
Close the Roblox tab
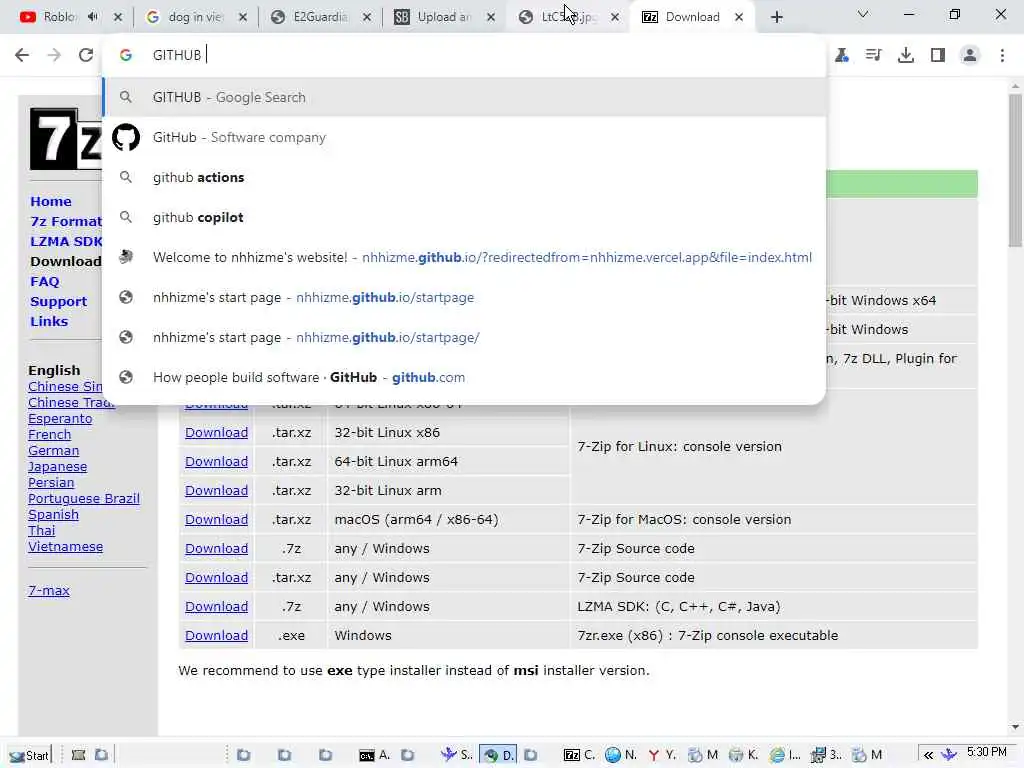click(x=118, y=17)
